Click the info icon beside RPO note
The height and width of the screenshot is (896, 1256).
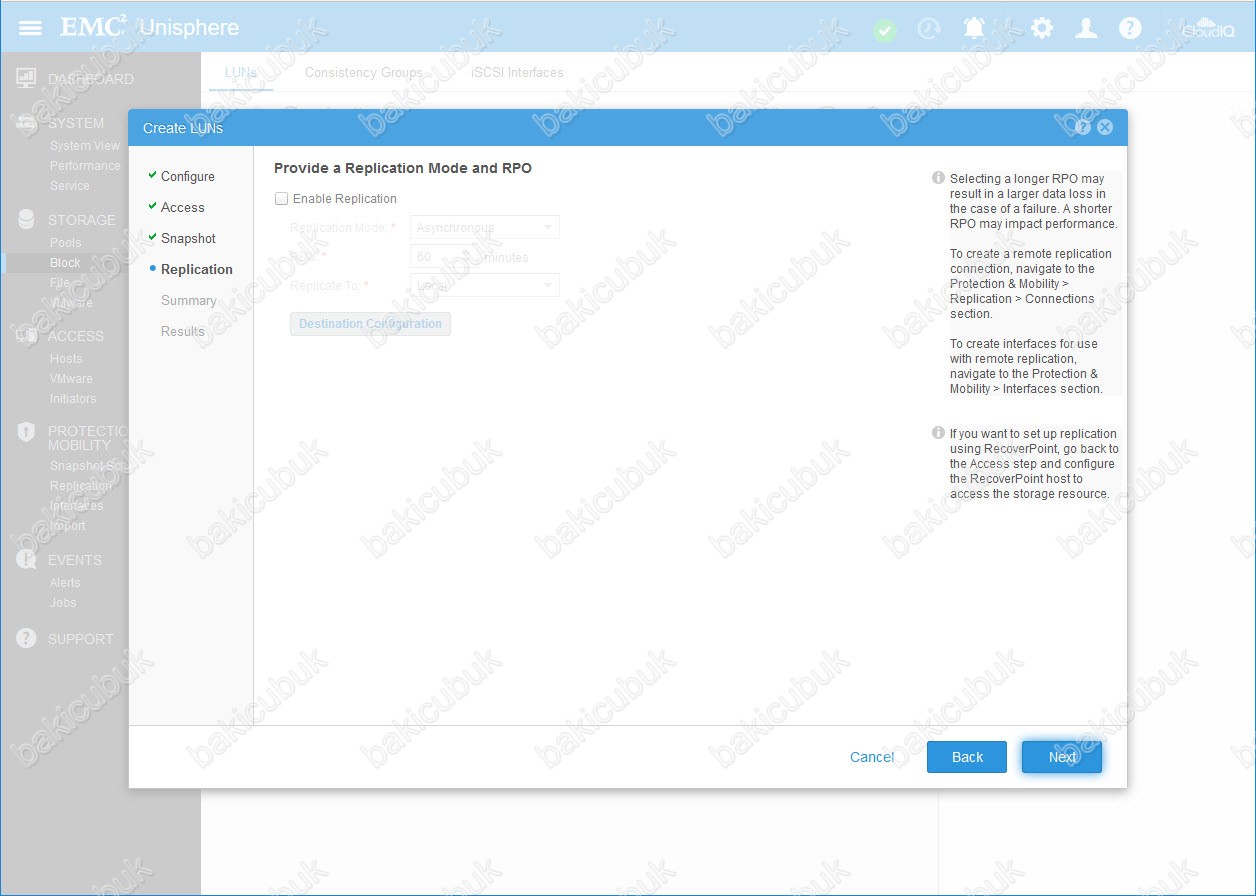(938, 178)
